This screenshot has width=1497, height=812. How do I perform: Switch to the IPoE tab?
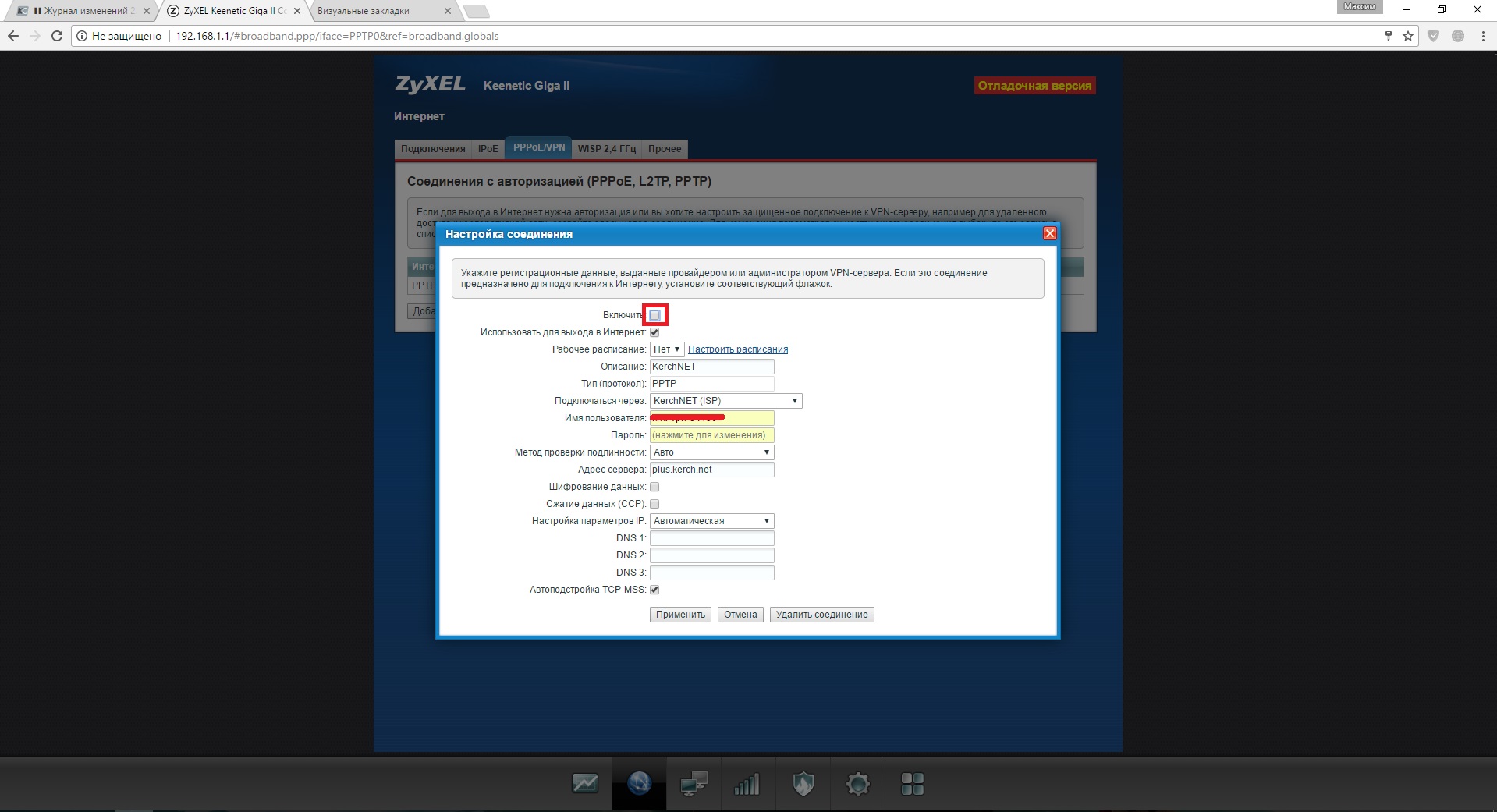[488, 148]
